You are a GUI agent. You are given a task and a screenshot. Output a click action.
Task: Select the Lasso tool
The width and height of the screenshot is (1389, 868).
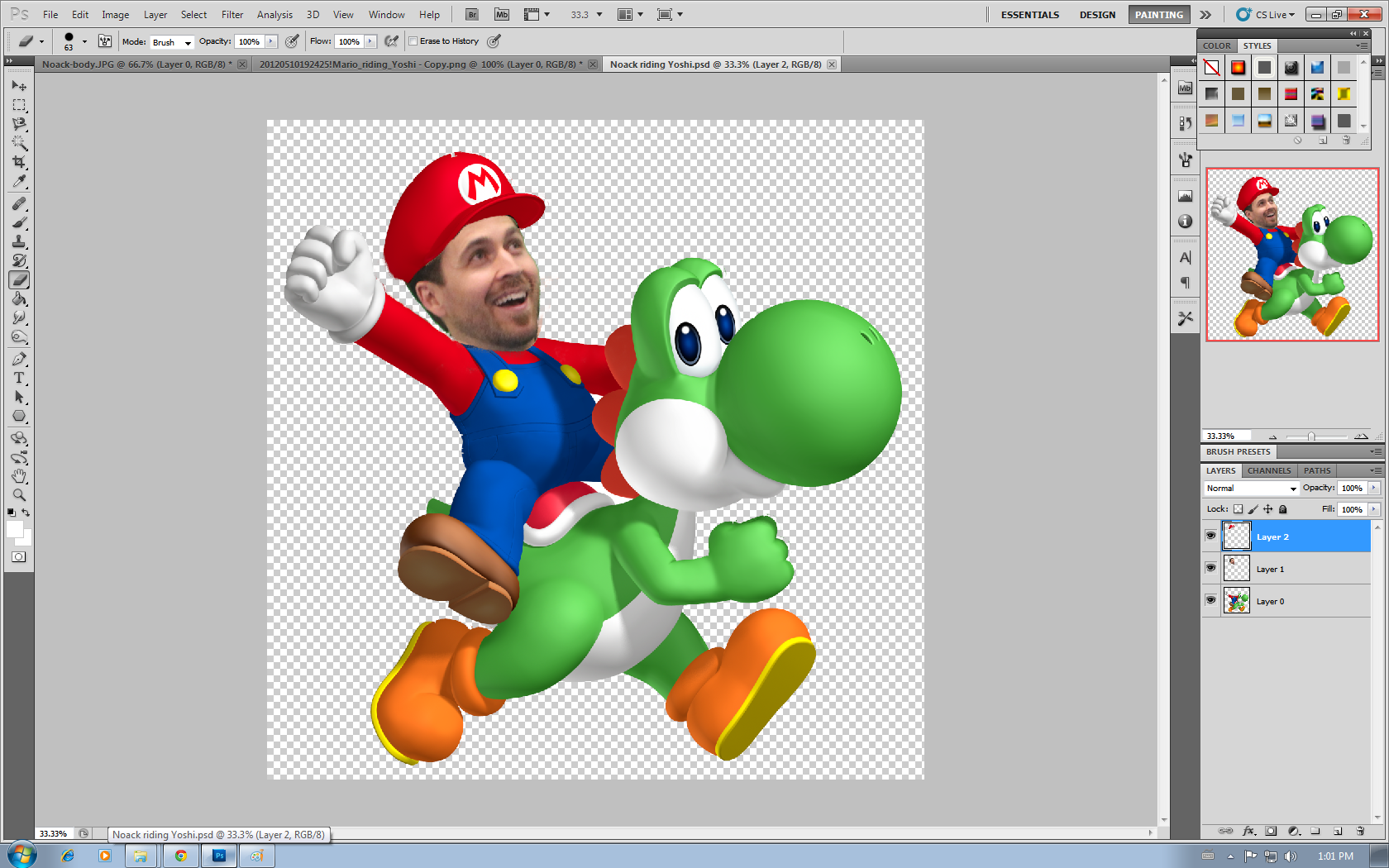click(x=19, y=124)
